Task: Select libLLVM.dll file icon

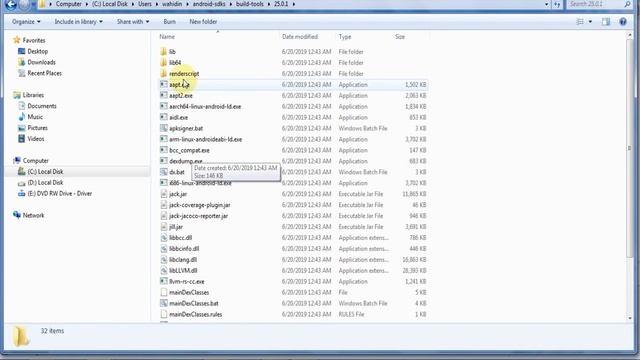Action: pos(164,271)
